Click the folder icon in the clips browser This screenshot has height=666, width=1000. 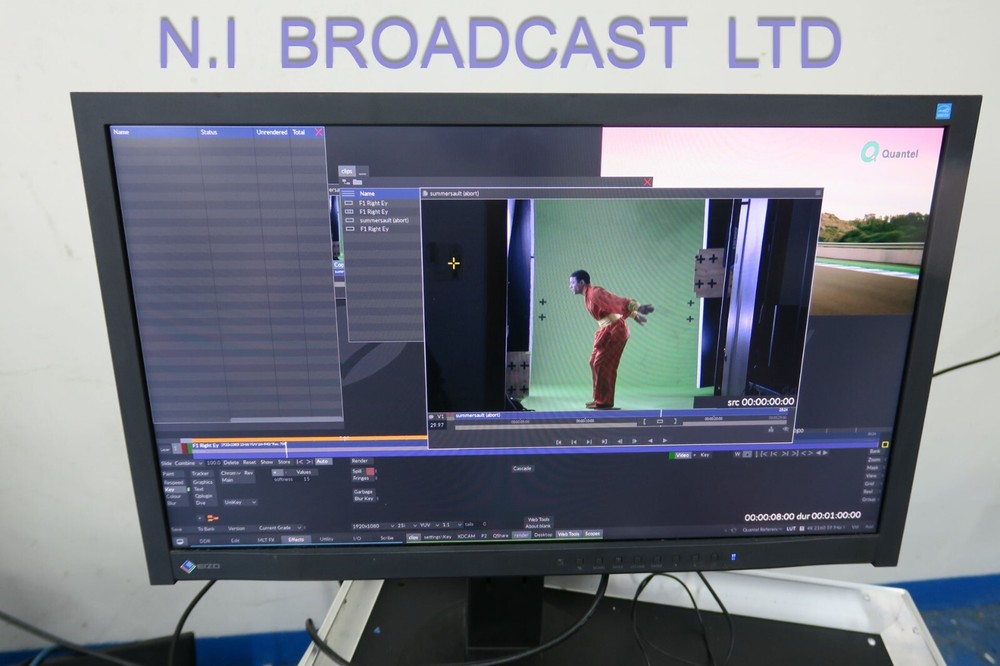pos(358,182)
